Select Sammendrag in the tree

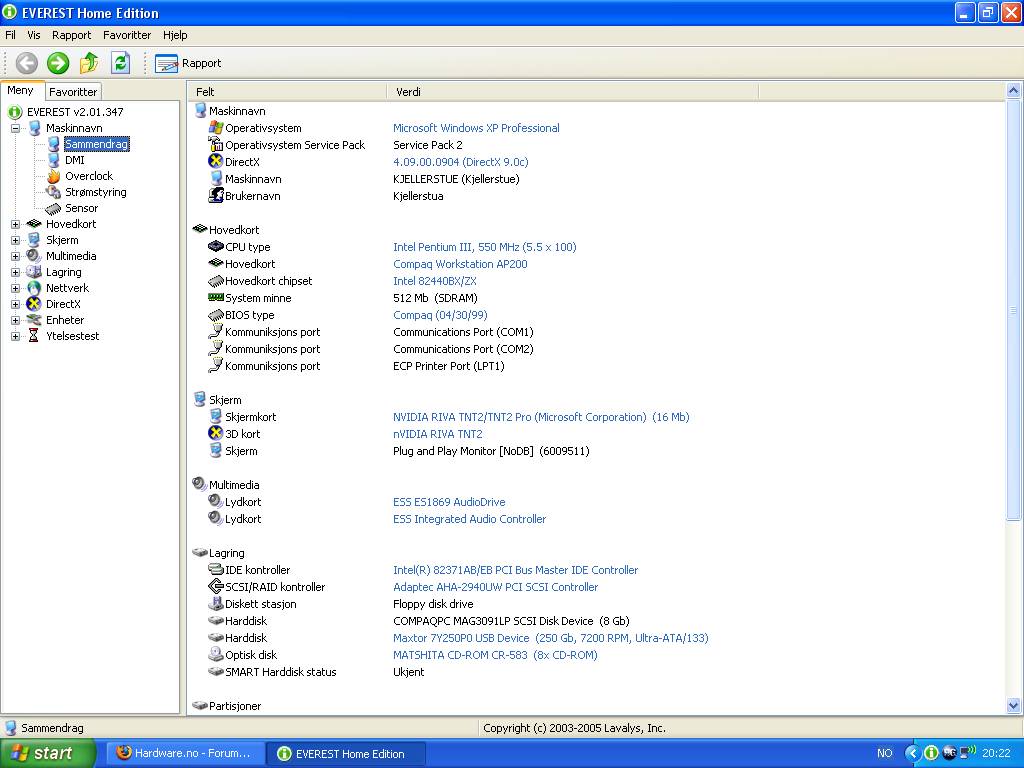(97, 144)
